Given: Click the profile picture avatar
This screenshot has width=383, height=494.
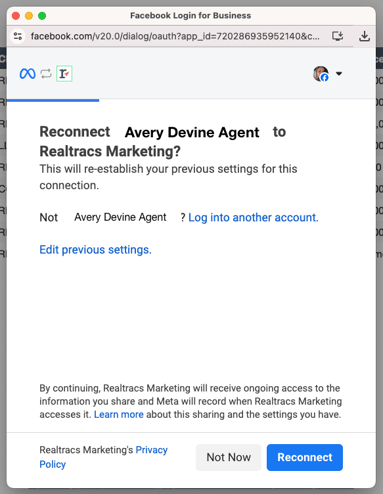Looking at the screenshot, I should coord(321,74).
